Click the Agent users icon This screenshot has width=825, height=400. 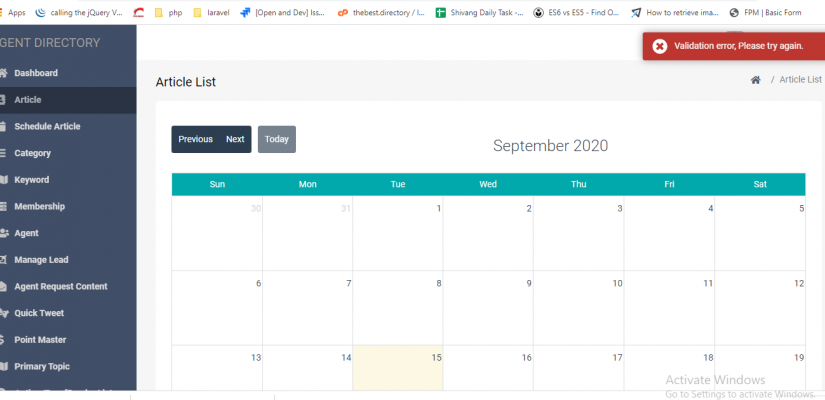[4, 233]
